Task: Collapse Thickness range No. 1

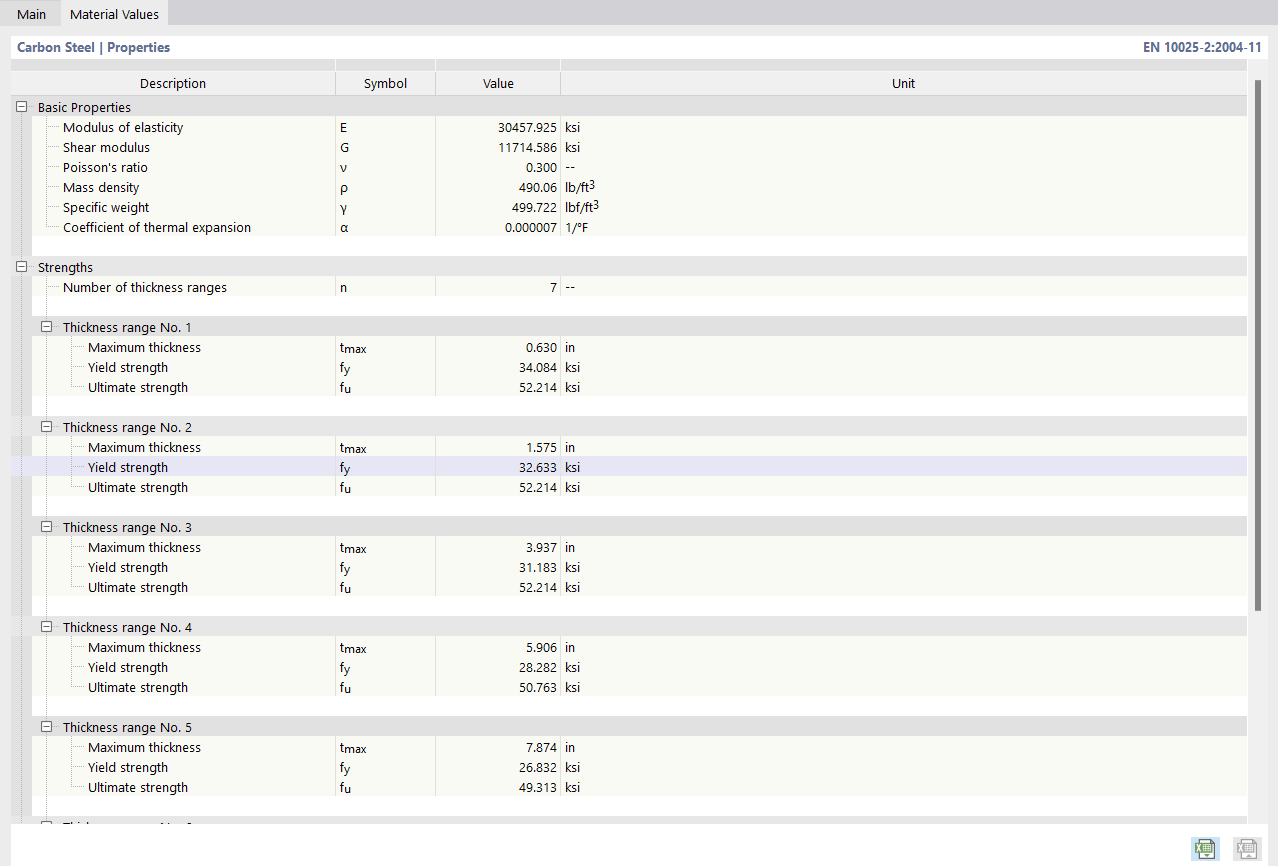Action: click(x=46, y=326)
